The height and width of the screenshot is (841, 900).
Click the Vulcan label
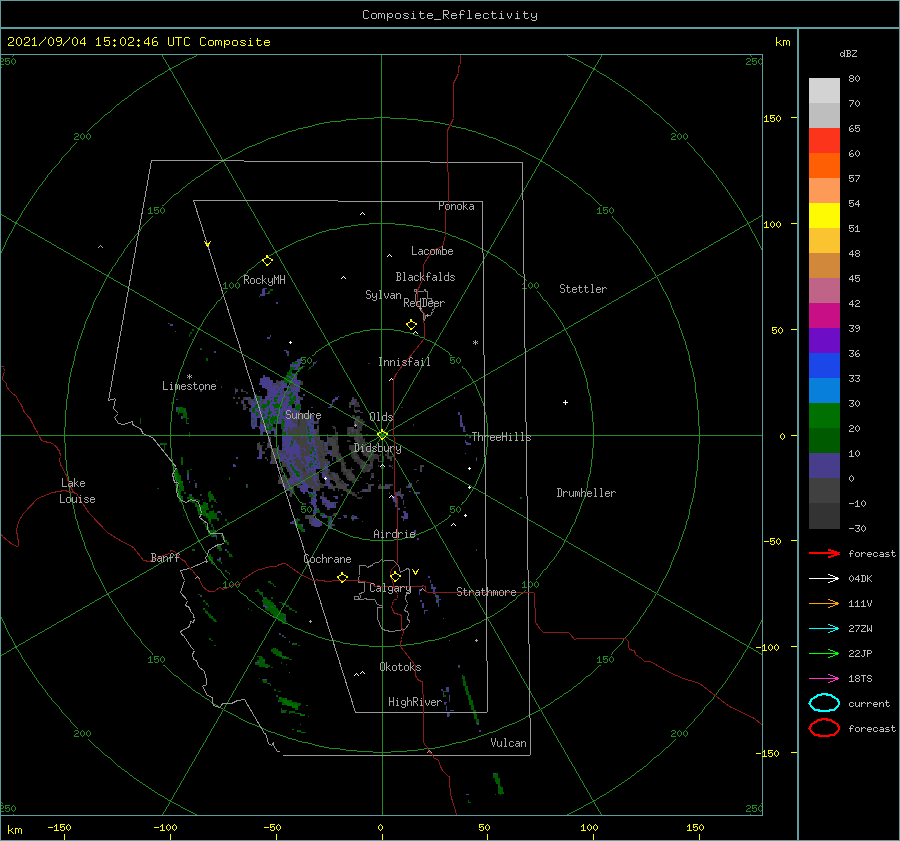[x=508, y=743]
